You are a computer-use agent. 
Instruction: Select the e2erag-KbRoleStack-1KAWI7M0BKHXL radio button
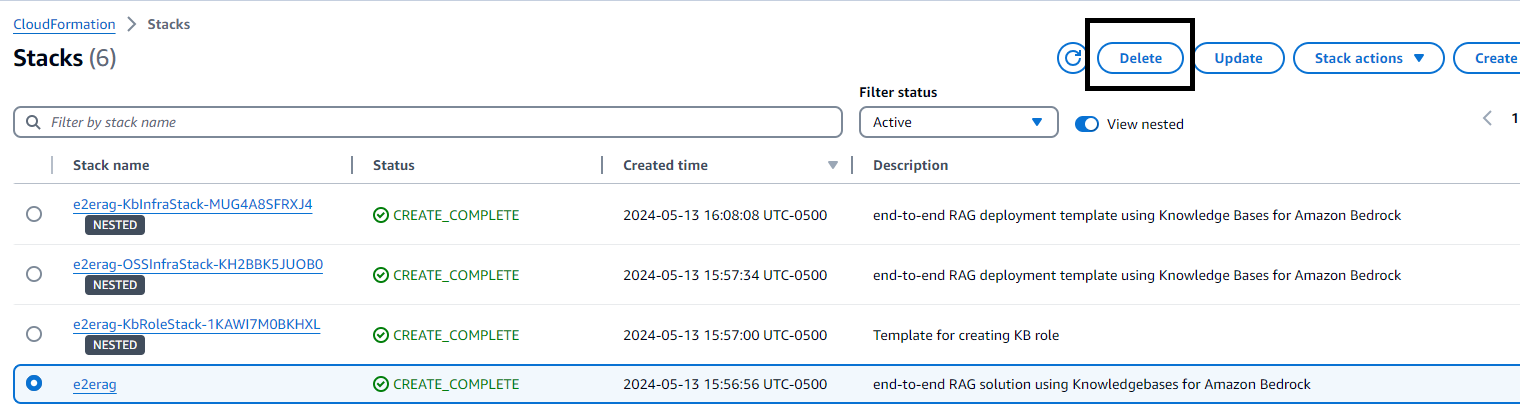click(x=34, y=334)
